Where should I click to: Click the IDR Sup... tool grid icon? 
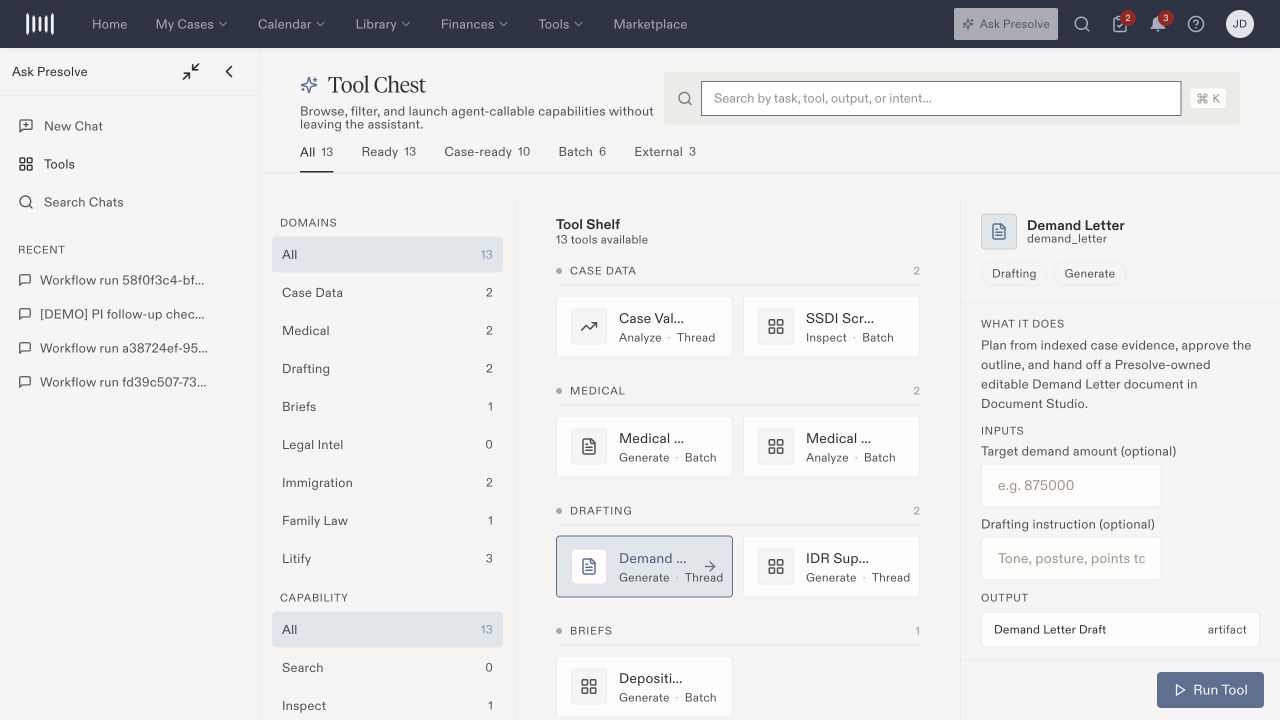[x=776, y=567]
